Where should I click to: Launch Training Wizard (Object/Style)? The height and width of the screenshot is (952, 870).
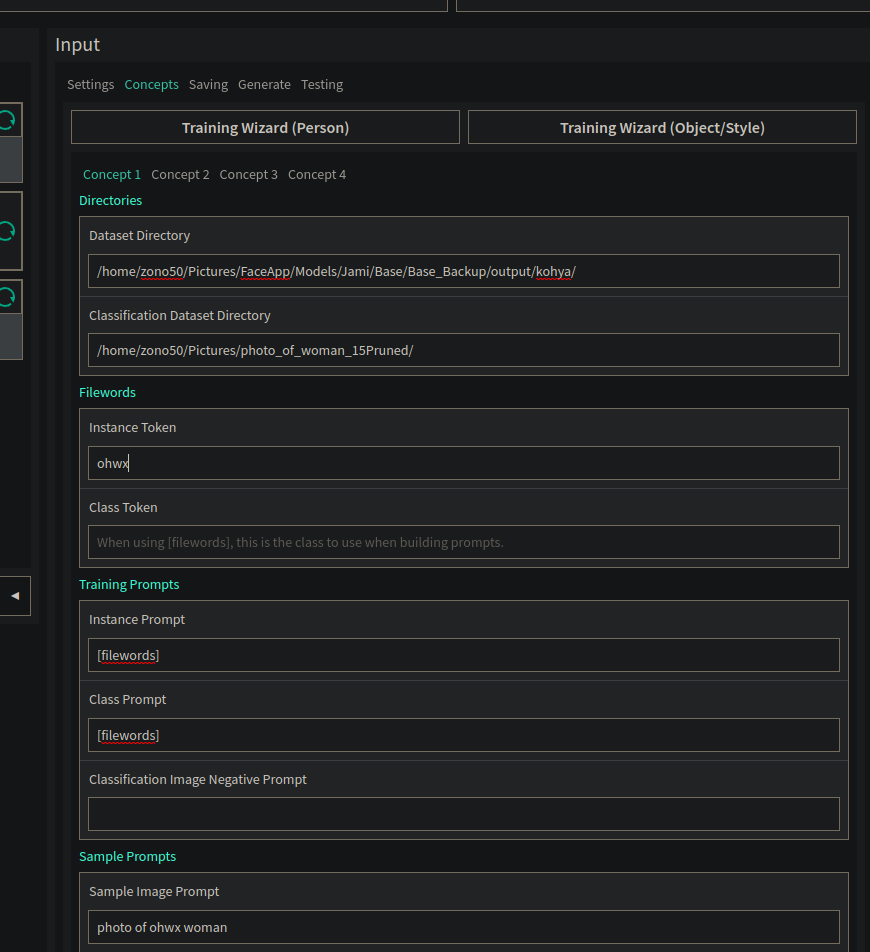[662, 128]
